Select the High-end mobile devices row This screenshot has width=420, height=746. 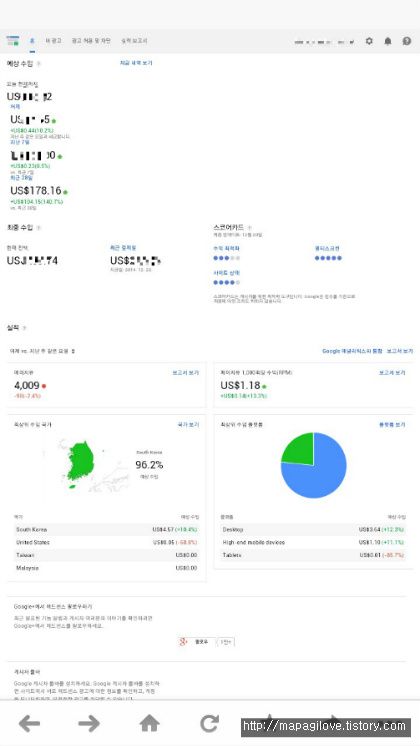(313, 542)
